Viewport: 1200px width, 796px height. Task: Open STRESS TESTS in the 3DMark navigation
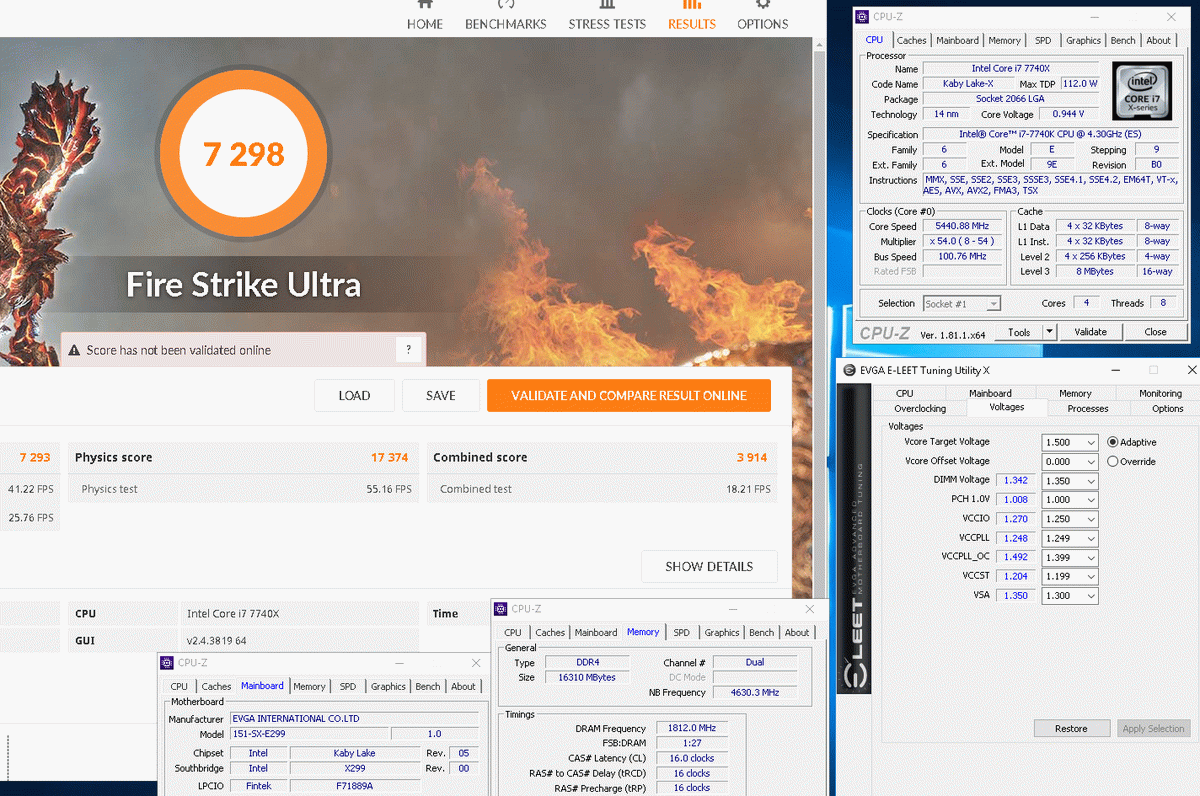click(x=607, y=16)
